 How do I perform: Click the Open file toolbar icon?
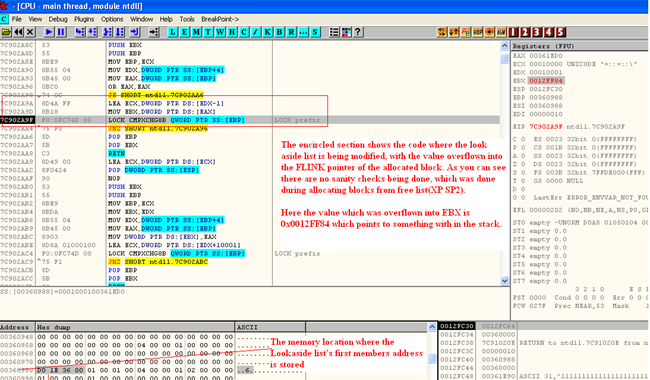click(6, 32)
